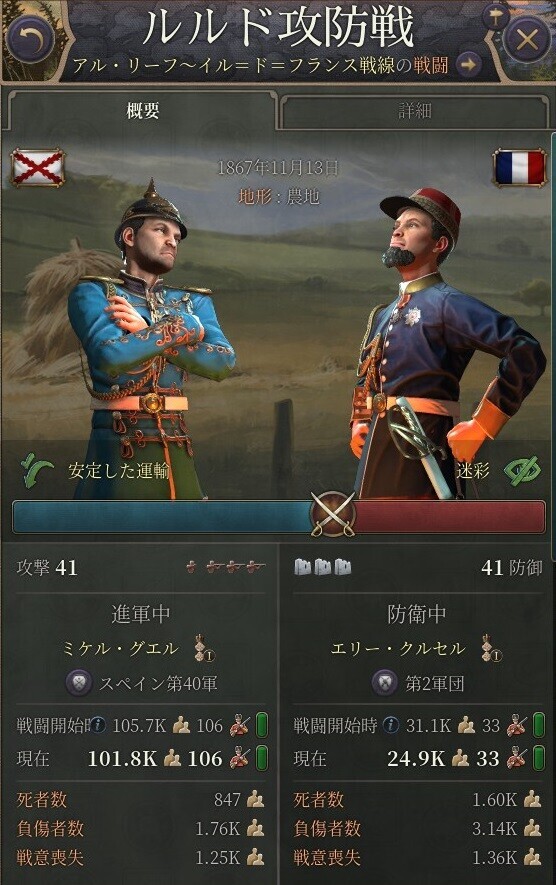Click the 戦闘 link in subtitle
Image resolution: width=556 pixels, height=885 pixels.
pos(431,65)
